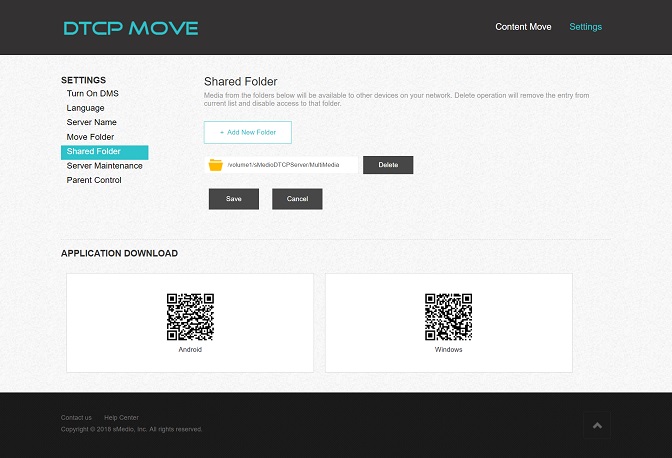Click the Android QR code
This screenshot has width=672, height=458.
tap(190, 317)
